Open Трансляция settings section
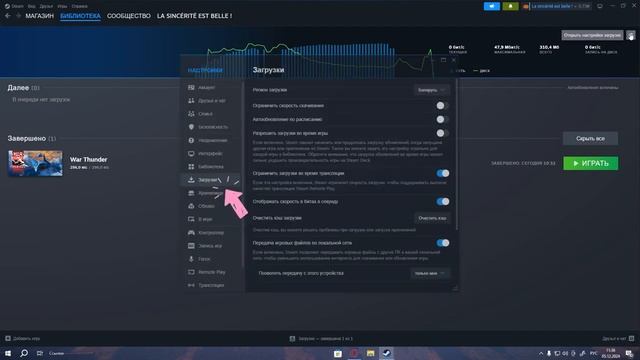 point(206,285)
